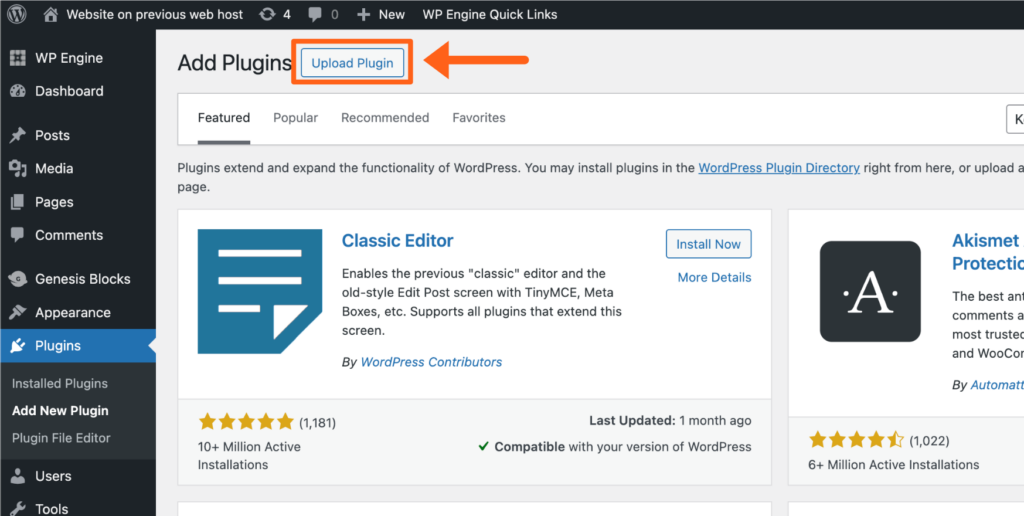This screenshot has width=1024, height=516.
Task: Click the WP Engine sidebar icon
Action: click(17, 58)
